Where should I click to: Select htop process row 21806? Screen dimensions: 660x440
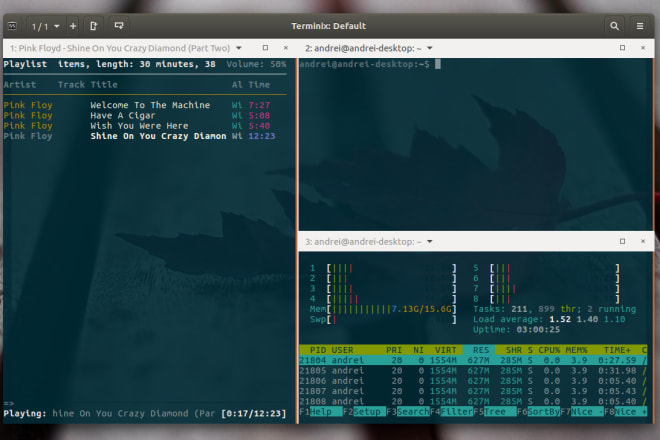tap(473, 381)
